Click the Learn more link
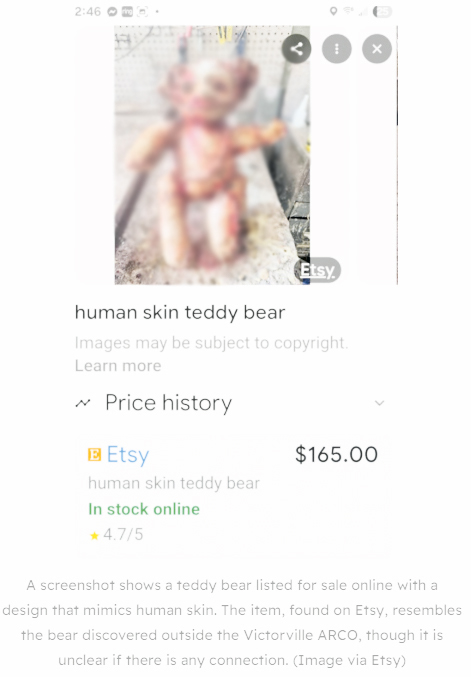The image size is (471, 677). coord(118,366)
